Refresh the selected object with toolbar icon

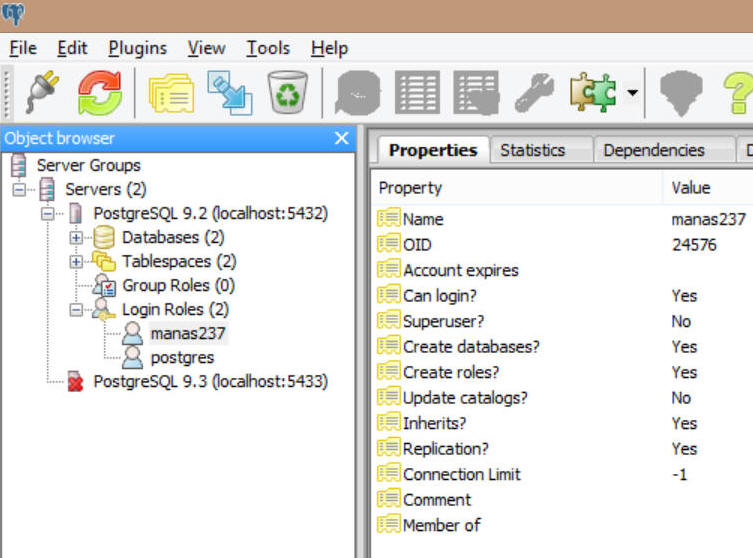[100, 92]
